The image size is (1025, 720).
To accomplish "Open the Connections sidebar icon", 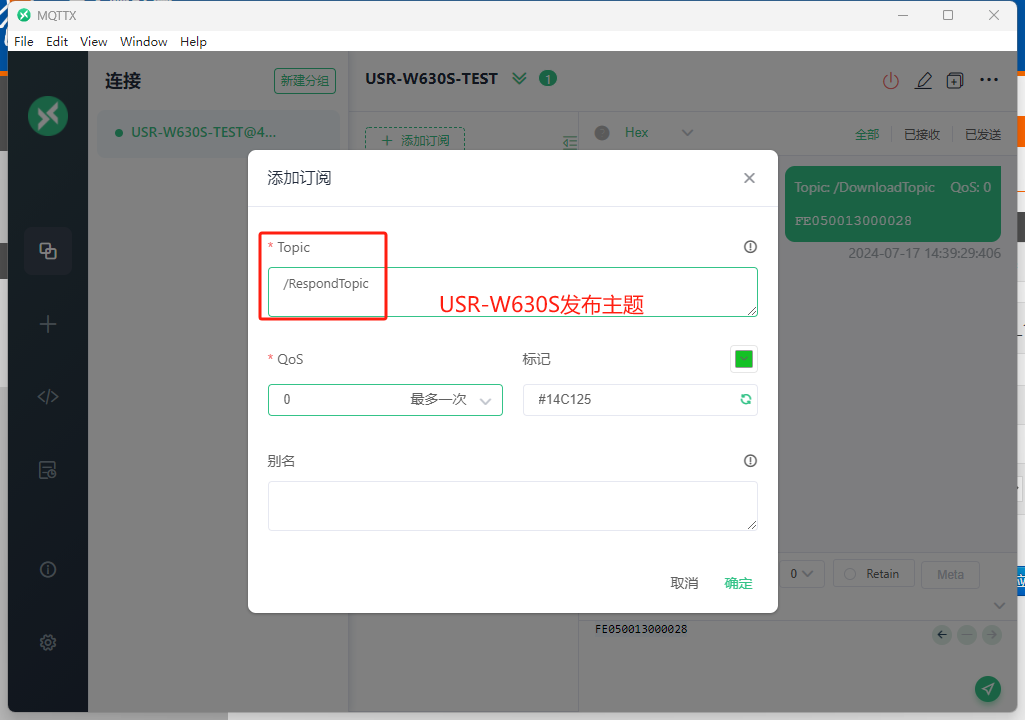I will [x=48, y=251].
